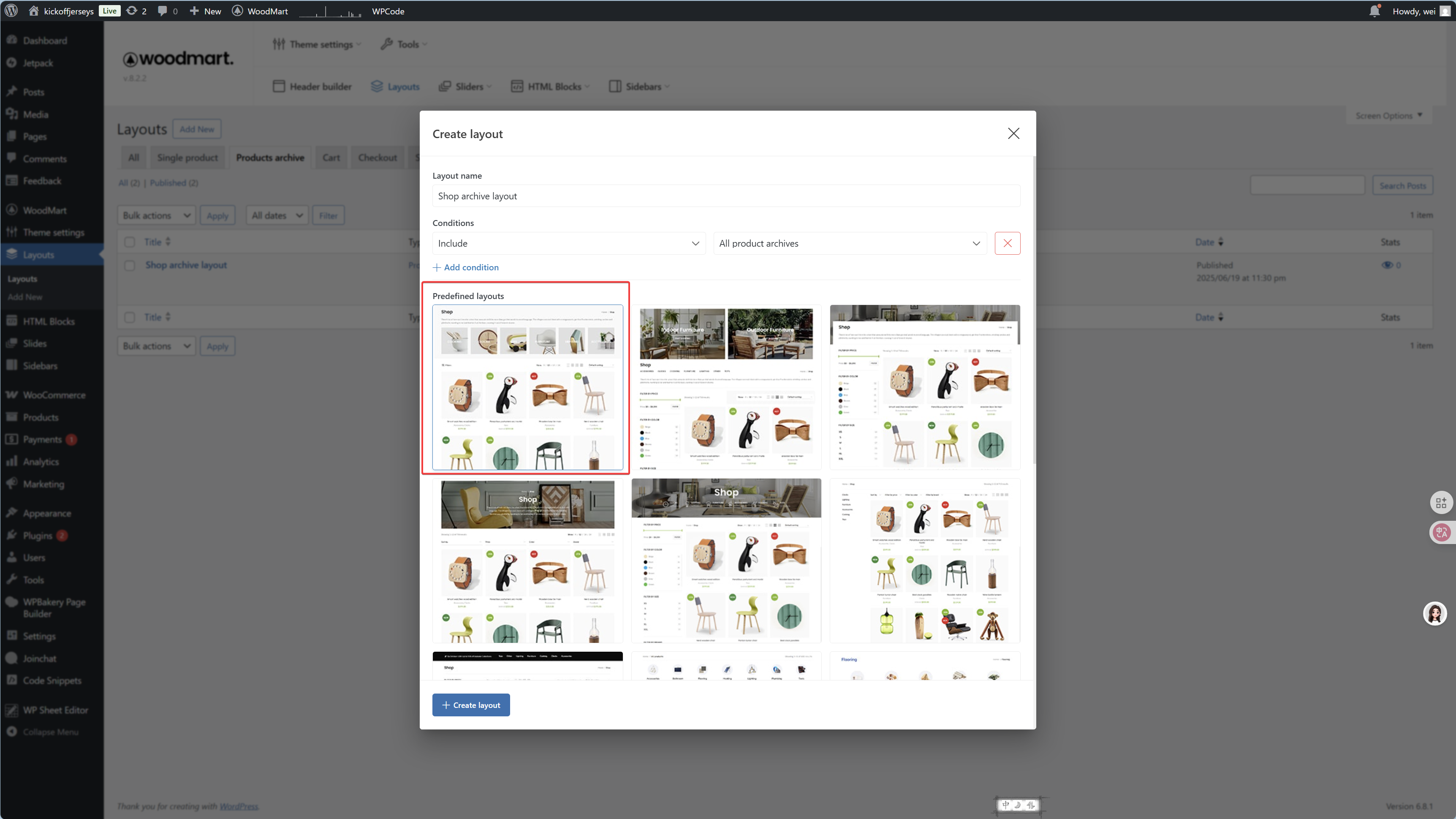
Task: Click the Plugins sidebar icon
Action: coord(12,535)
